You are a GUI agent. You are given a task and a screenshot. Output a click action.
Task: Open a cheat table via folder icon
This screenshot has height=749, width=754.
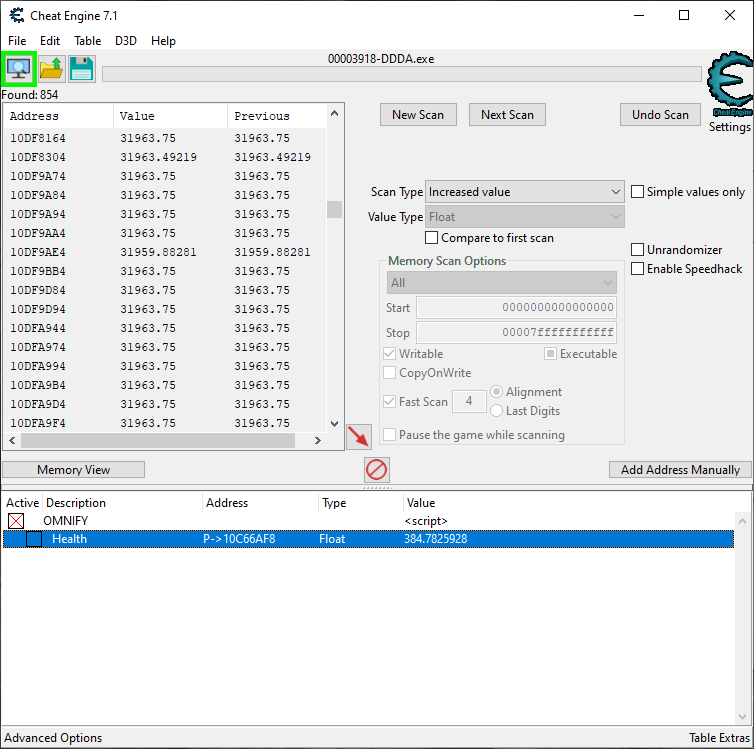(51, 70)
